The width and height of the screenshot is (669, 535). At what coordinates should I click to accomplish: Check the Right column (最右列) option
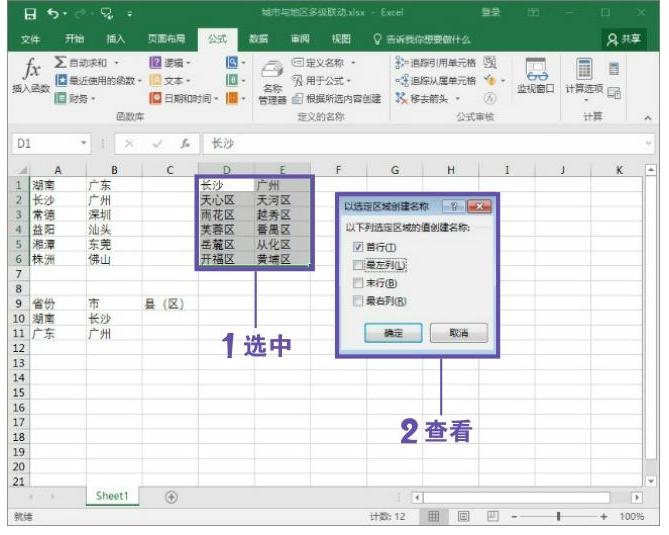tap(358, 301)
